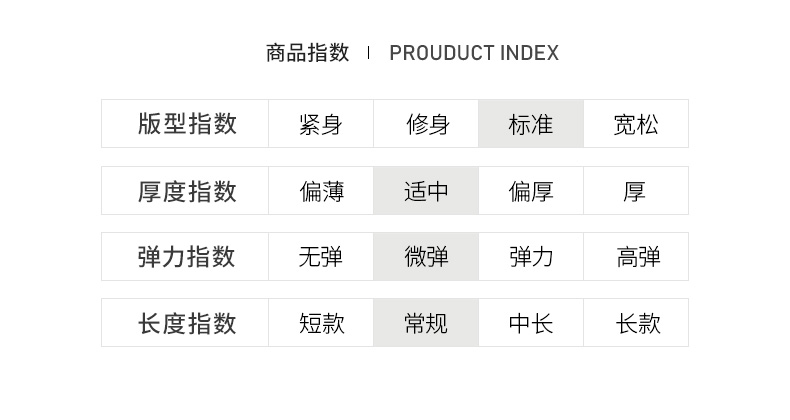
Task: Choose the 高弹 elasticity option
Action: 636,257
